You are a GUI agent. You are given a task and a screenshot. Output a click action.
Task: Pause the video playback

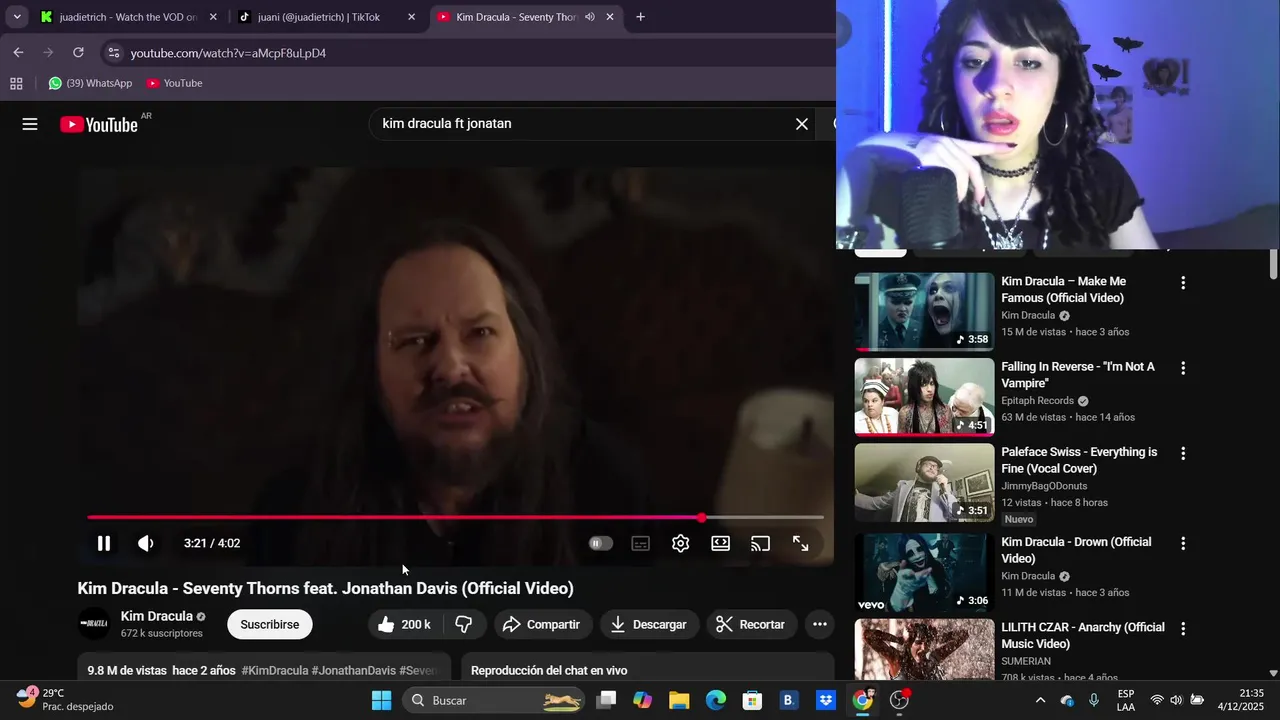tap(104, 543)
